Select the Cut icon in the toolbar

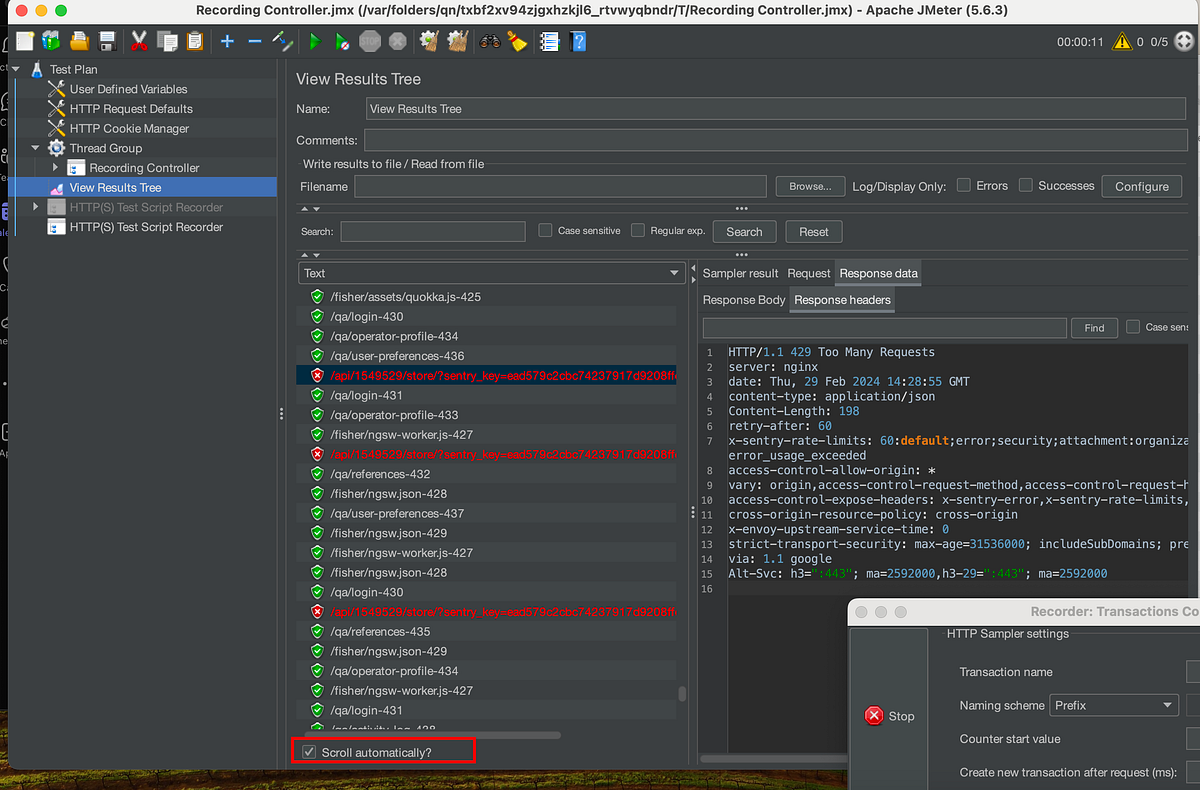point(138,41)
